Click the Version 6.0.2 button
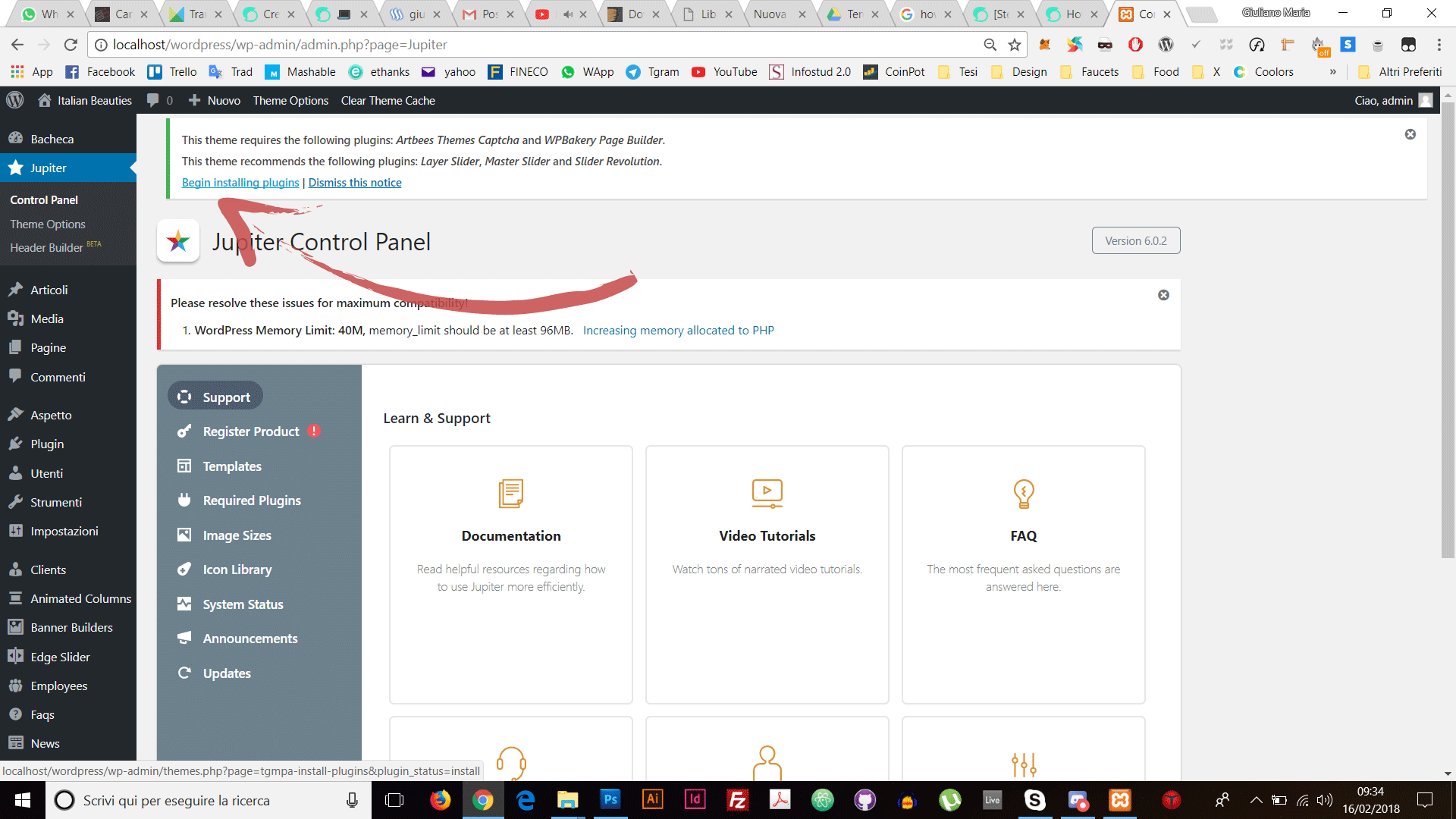 tap(1135, 240)
